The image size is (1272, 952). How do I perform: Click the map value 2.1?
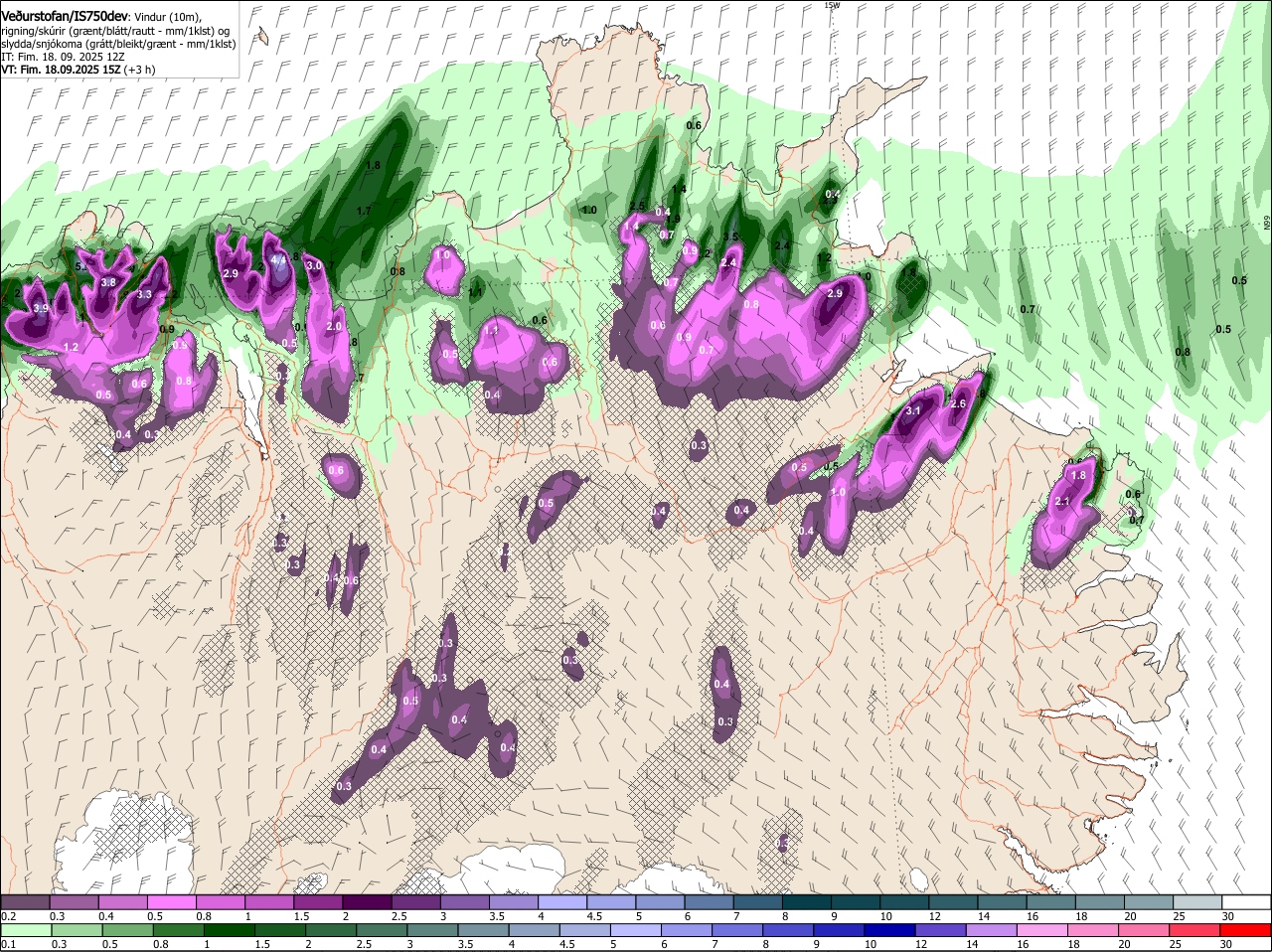coord(1062,502)
